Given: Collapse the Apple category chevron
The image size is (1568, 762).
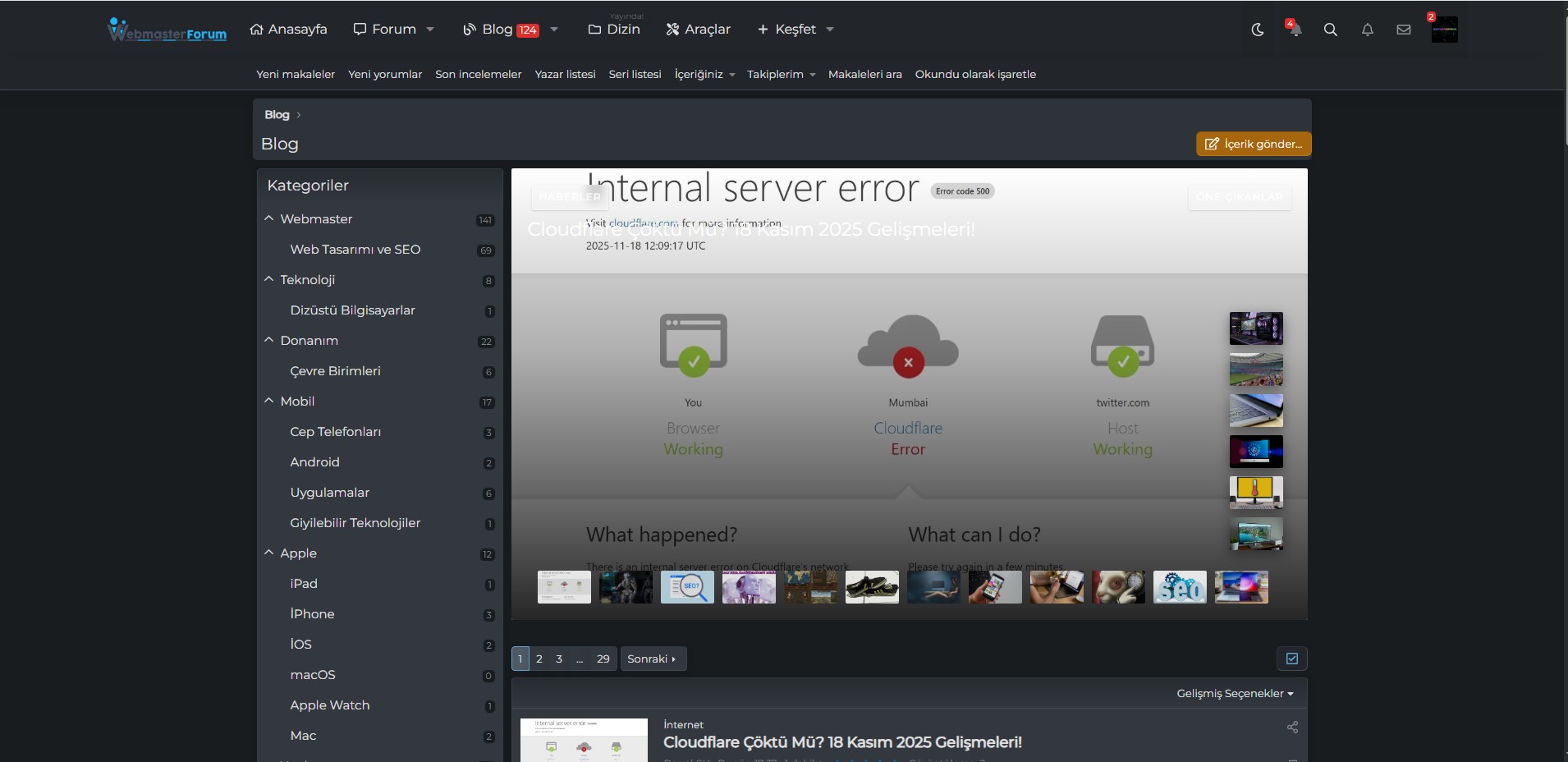Looking at the screenshot, I should click(268, 553).
